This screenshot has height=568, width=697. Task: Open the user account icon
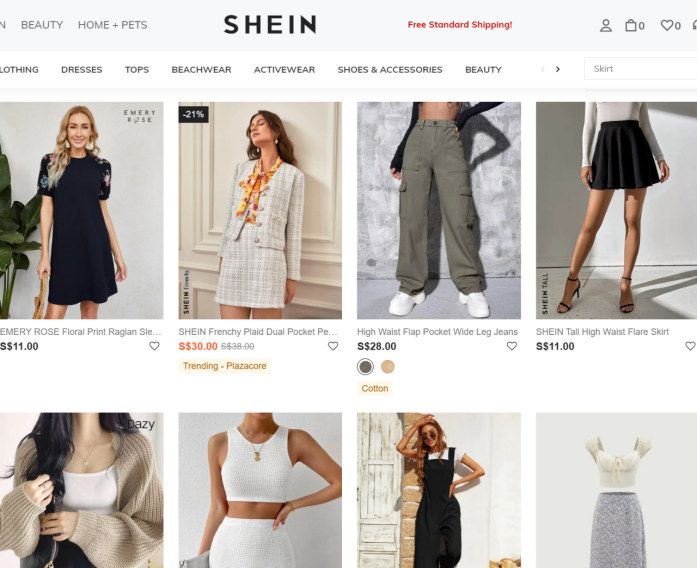[605, 25]
